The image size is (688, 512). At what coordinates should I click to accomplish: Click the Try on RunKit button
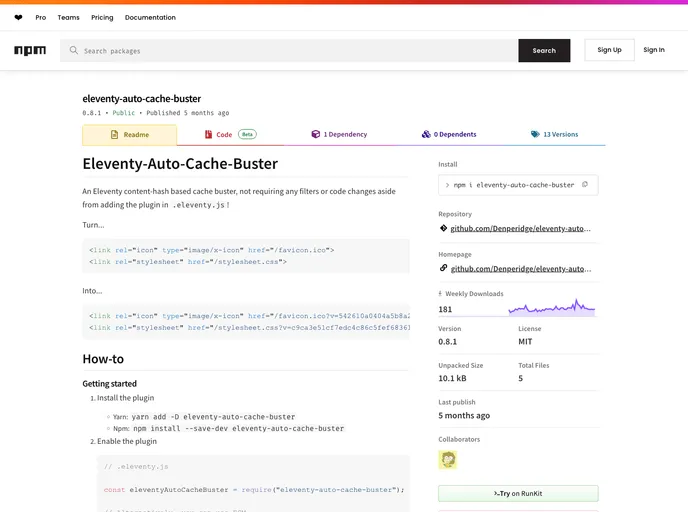518,494
